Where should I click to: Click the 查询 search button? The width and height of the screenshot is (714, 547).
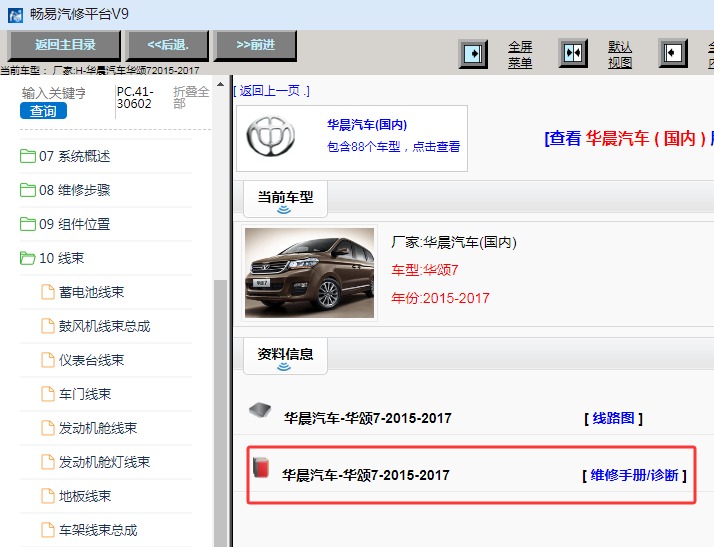[43, 111]
